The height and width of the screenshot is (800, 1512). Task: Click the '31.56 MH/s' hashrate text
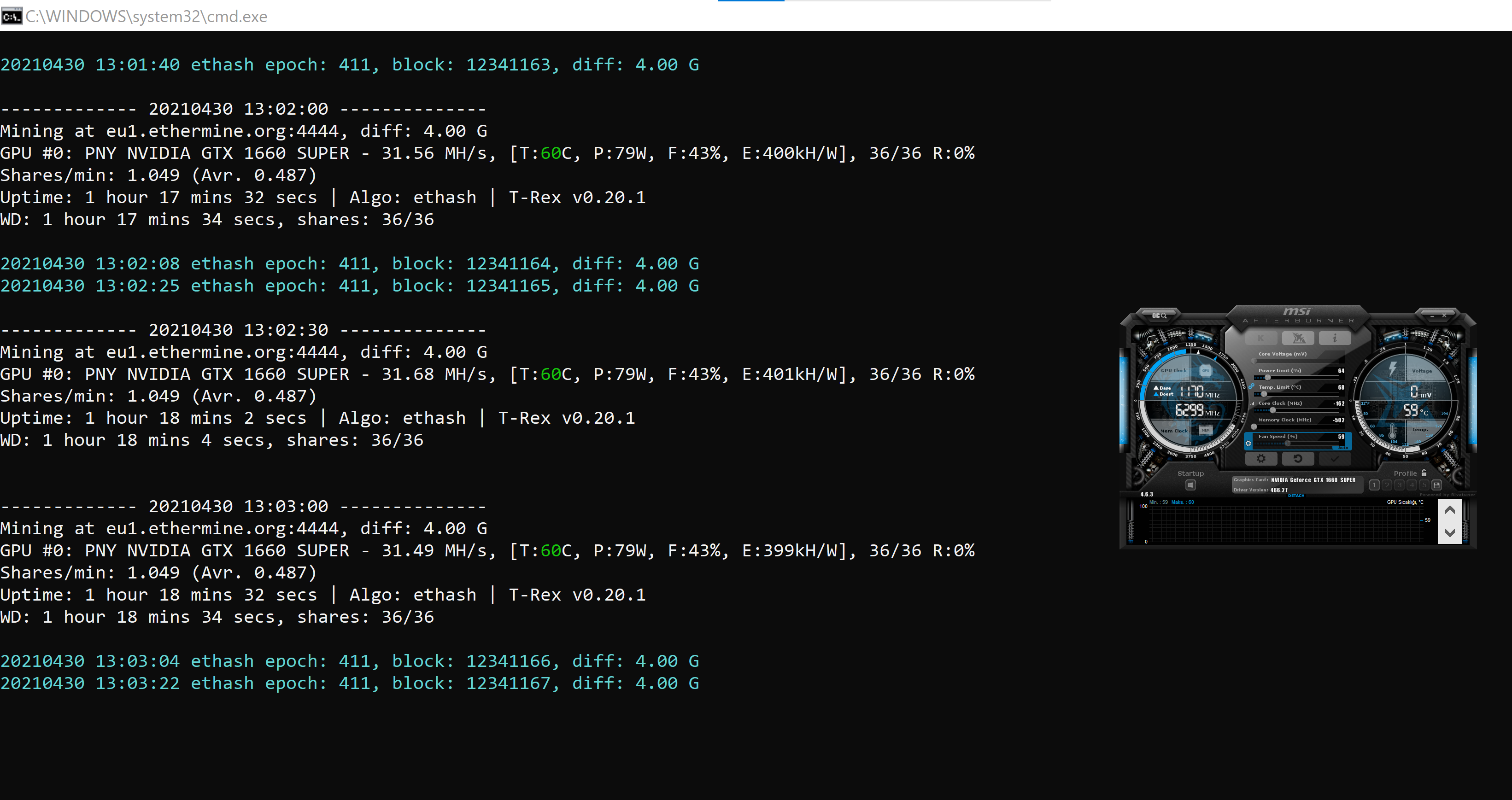[435, 153]
